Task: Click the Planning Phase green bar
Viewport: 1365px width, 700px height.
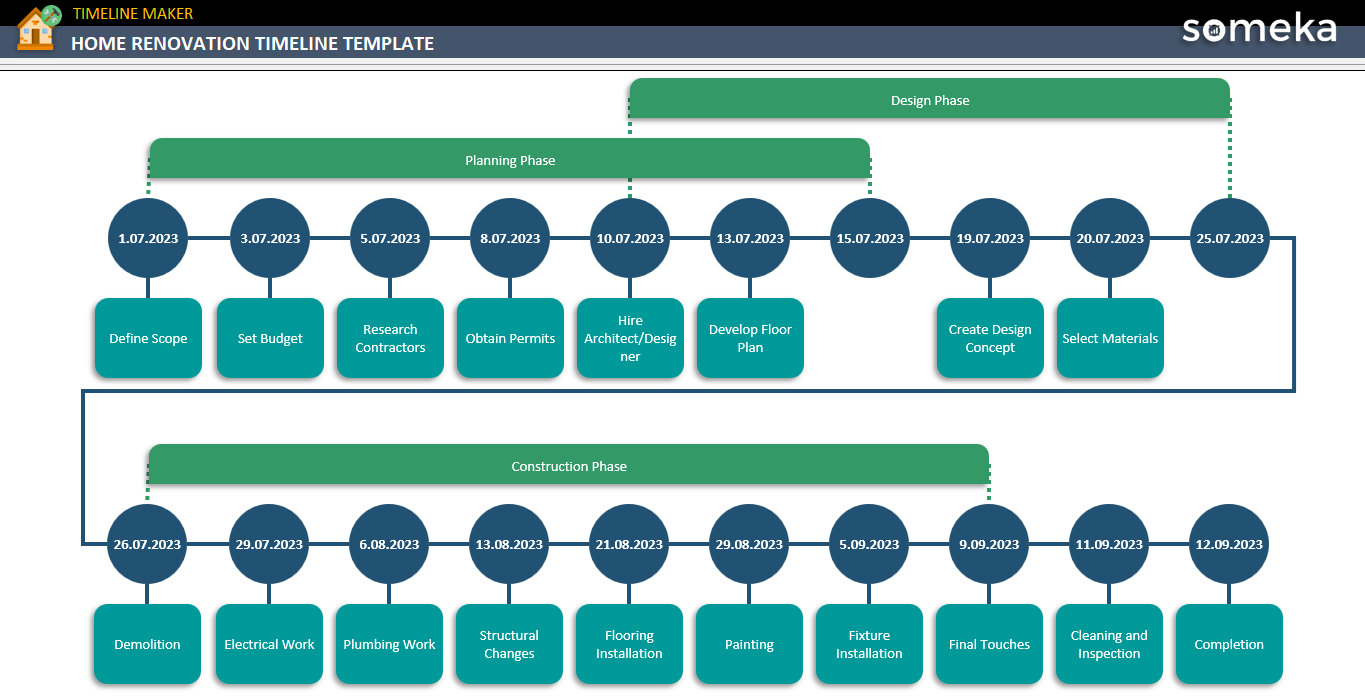Action: click(x=510, y=159)
